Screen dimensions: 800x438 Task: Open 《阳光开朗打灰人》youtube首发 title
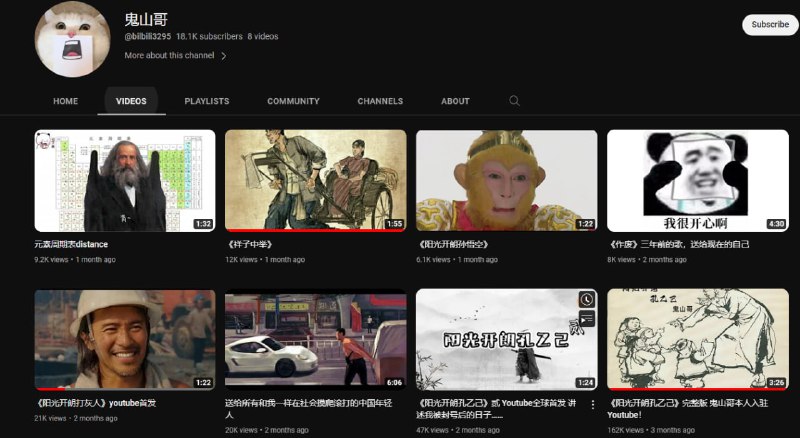[x=95, y=403]
